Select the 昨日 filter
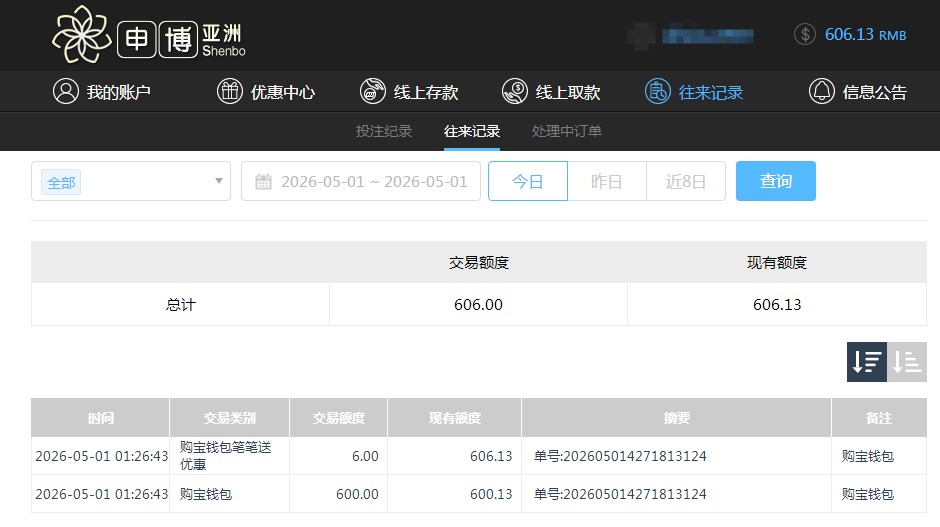Screen dimensions: 940x527 607,181
